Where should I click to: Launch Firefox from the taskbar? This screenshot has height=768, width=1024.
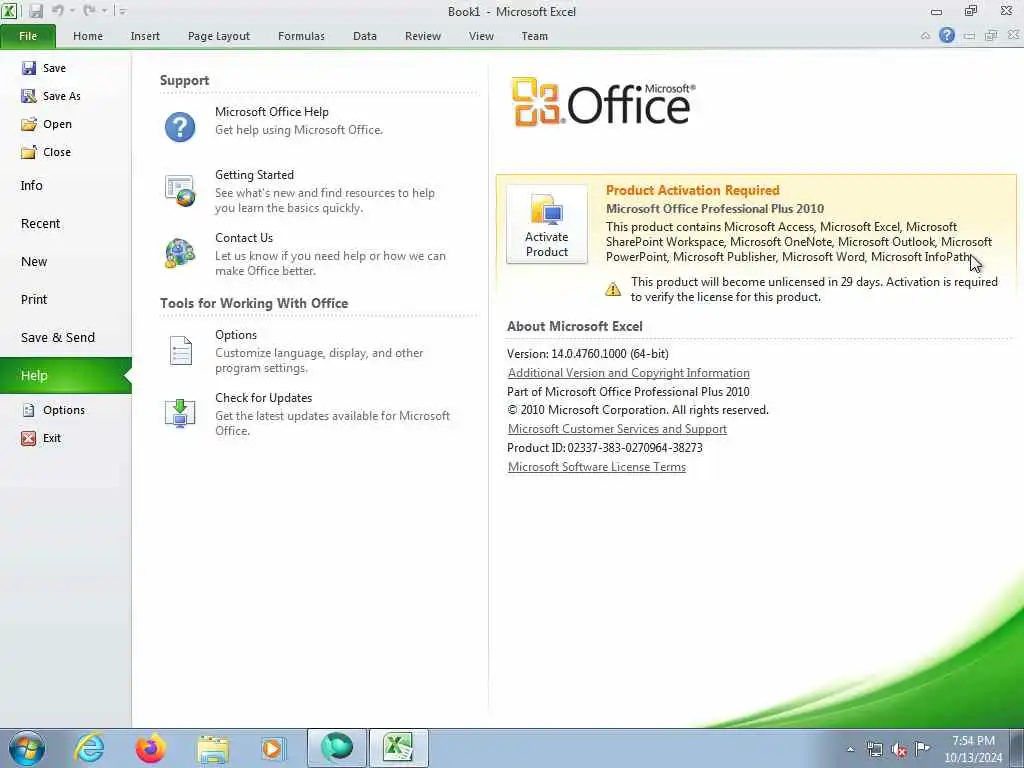pos(150,748)
